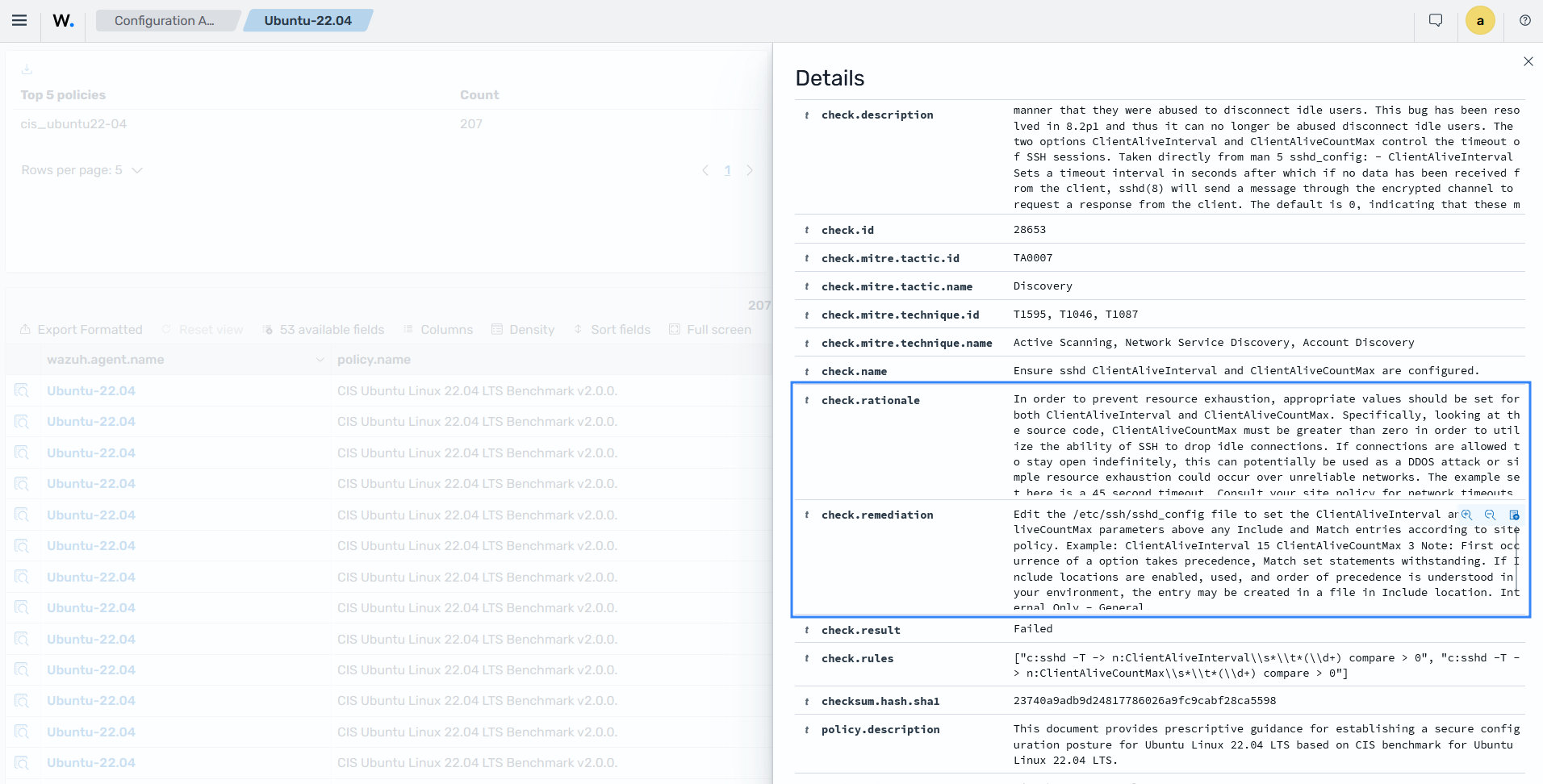Viewport: 1543px width, 784px height.
Task: Open the Sort fields popover
Action: click(x=612, y=330)
